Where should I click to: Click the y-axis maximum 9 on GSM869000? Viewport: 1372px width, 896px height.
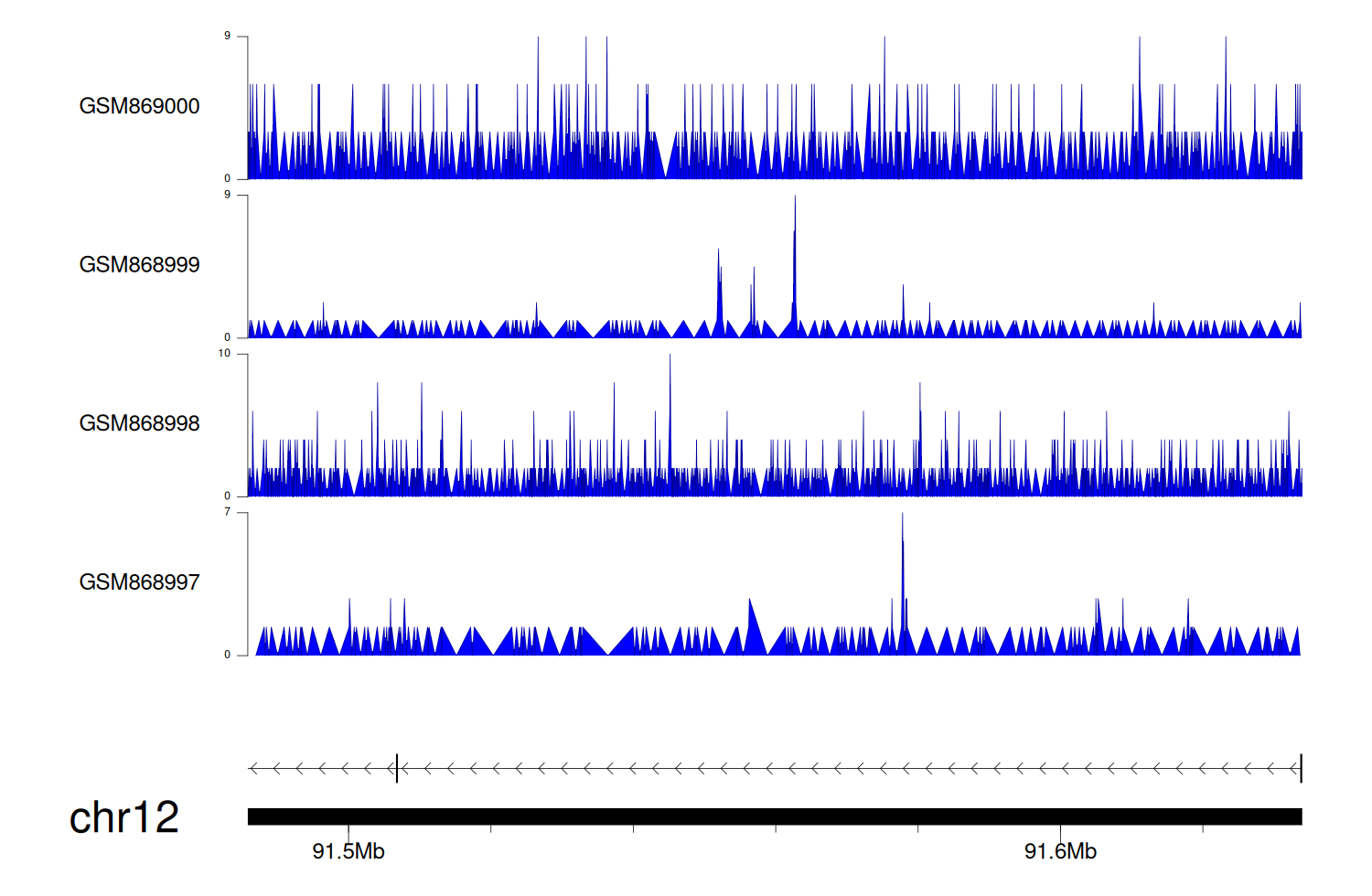pyautogui.click(x=227, y=37)
